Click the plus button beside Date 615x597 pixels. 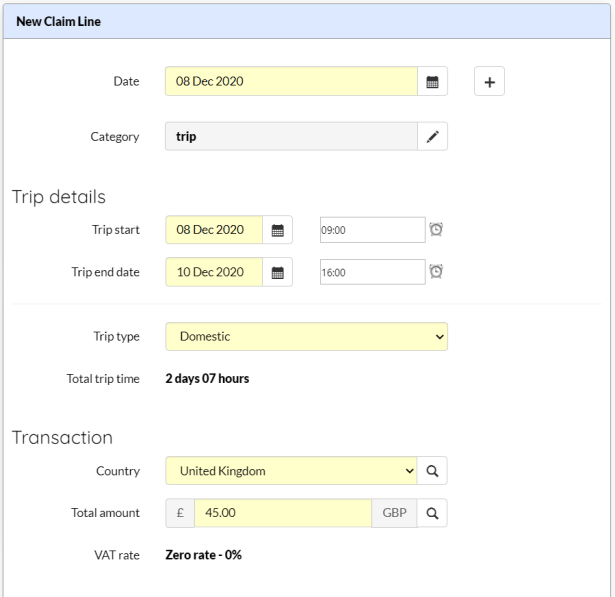[489, 82]
